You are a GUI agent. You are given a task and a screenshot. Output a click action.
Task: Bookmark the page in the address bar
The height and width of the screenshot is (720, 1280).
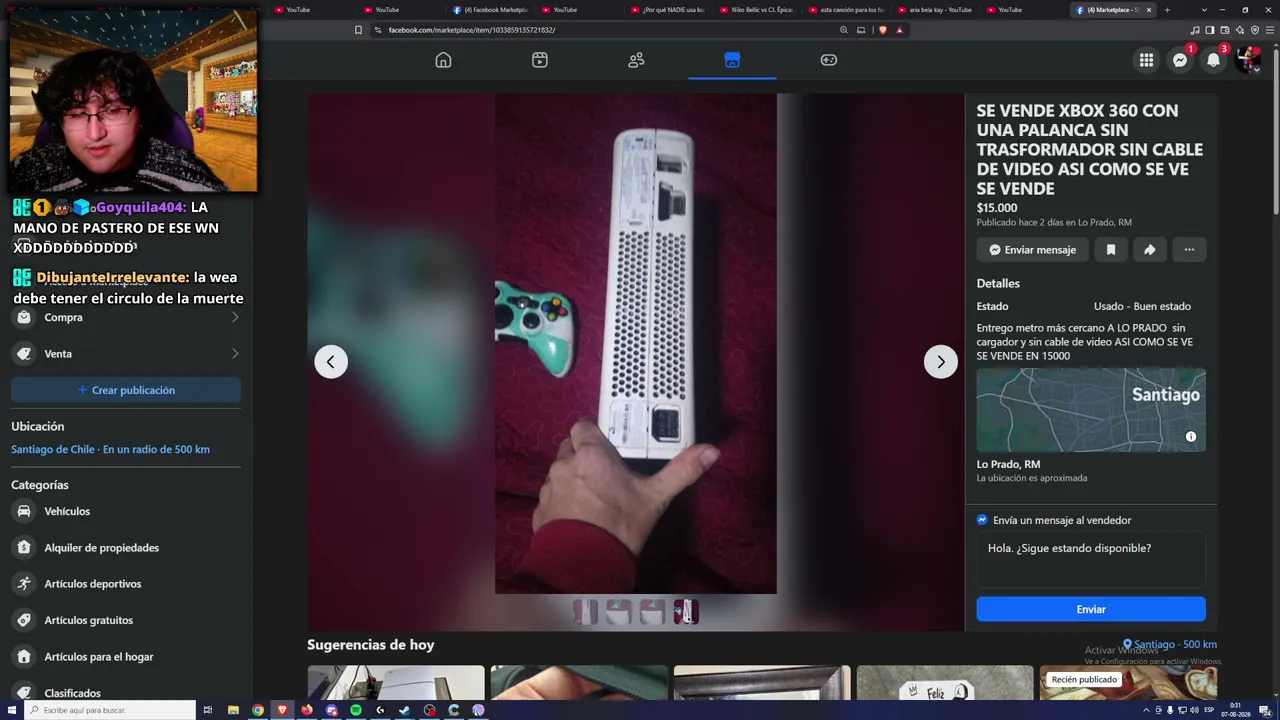point(358,30)
